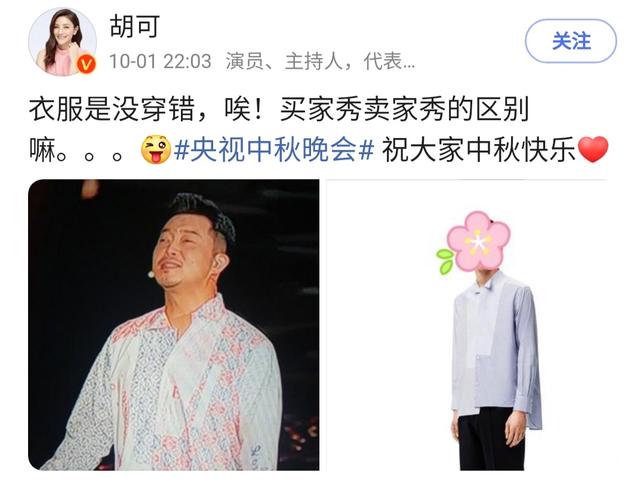Click the ellipsis after 代表 in the bio
The image size is (640, 479).
(x=409, y=65)
